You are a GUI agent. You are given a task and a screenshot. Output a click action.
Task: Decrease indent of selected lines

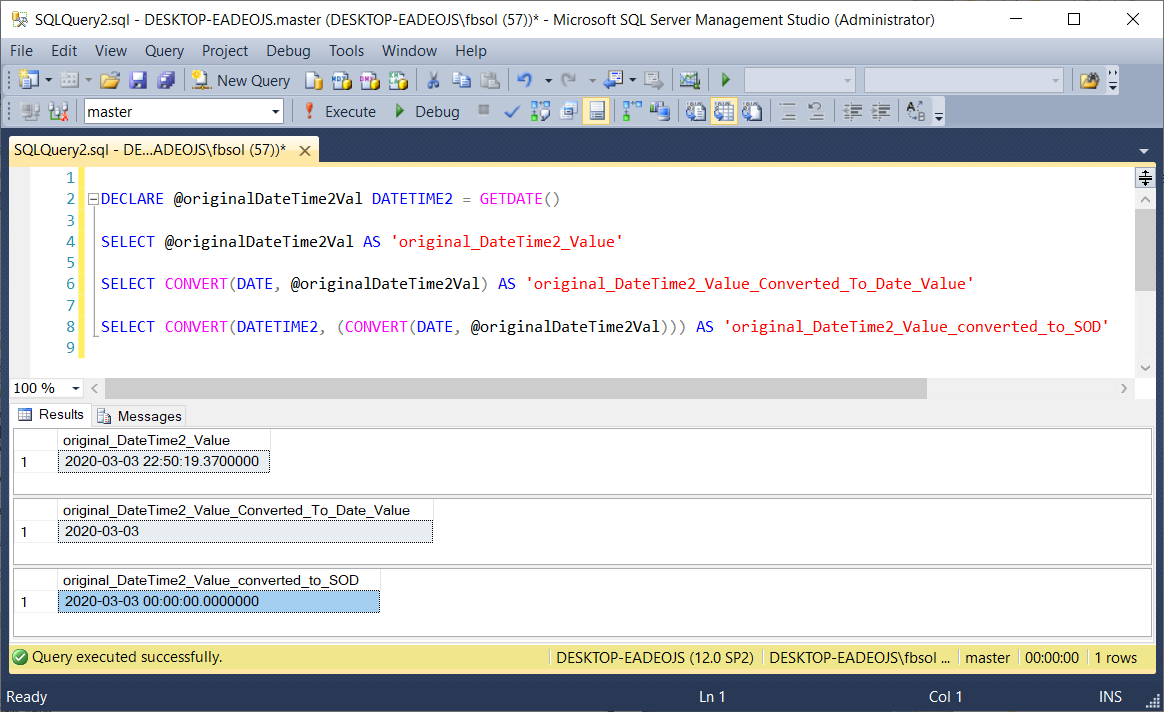[x=852, y=111]
